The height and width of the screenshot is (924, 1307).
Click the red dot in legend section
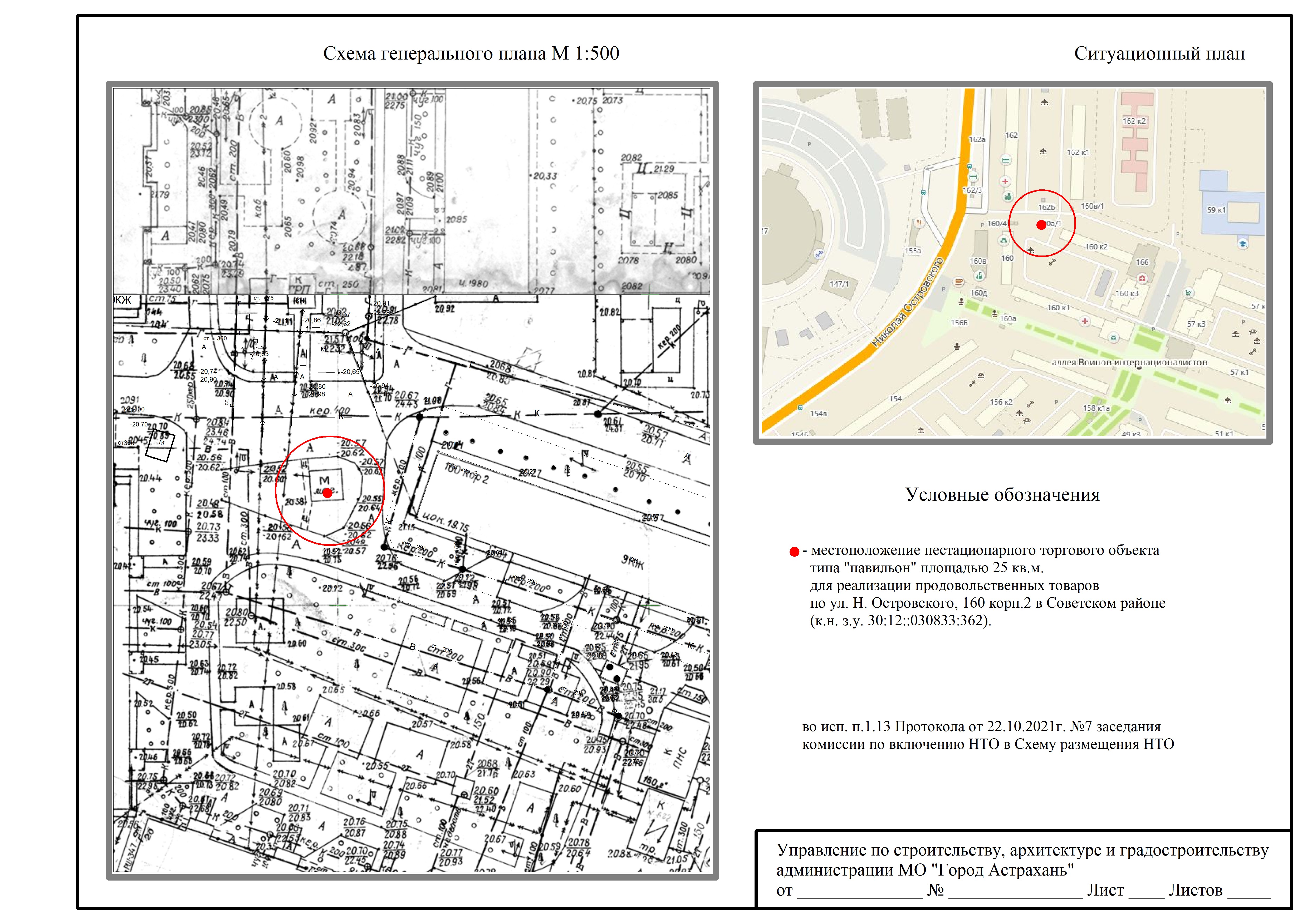click(794, 551)
